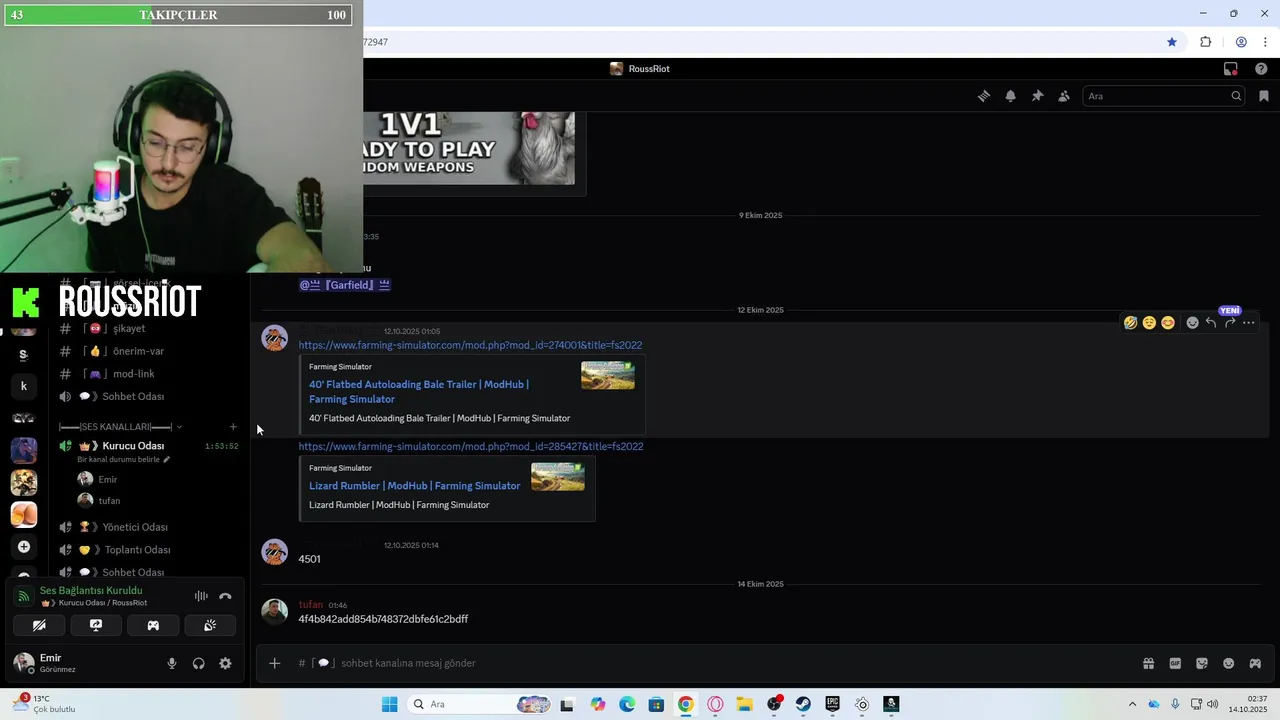Toggle the member list icon
Screen dimensions: 1280x720
click(x=1064, y=96)
